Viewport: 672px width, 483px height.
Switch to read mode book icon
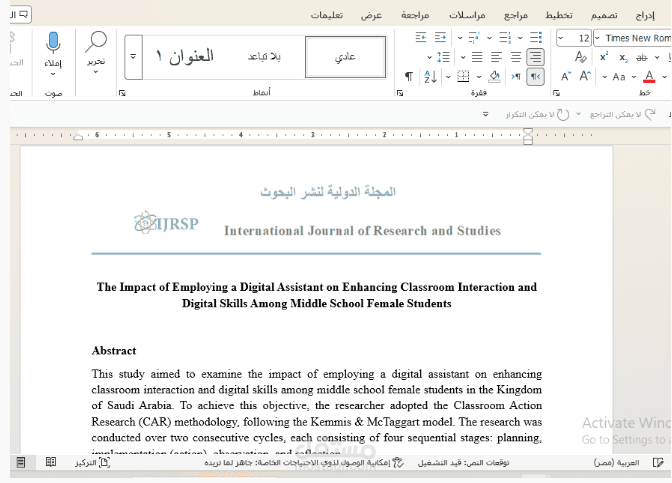(51, 462)
